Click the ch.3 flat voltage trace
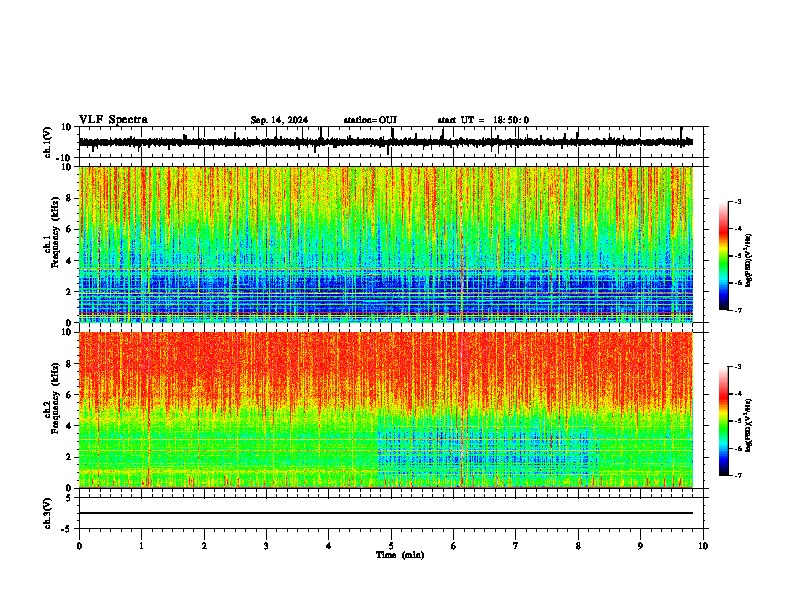 pyautogui.click(x=386, y=513)
